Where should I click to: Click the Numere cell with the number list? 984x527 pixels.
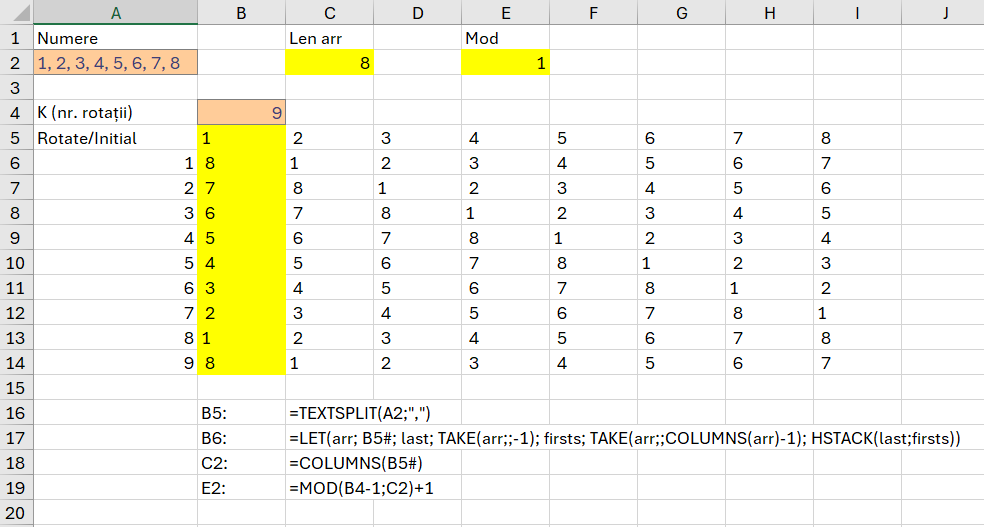tap(115, 63)
